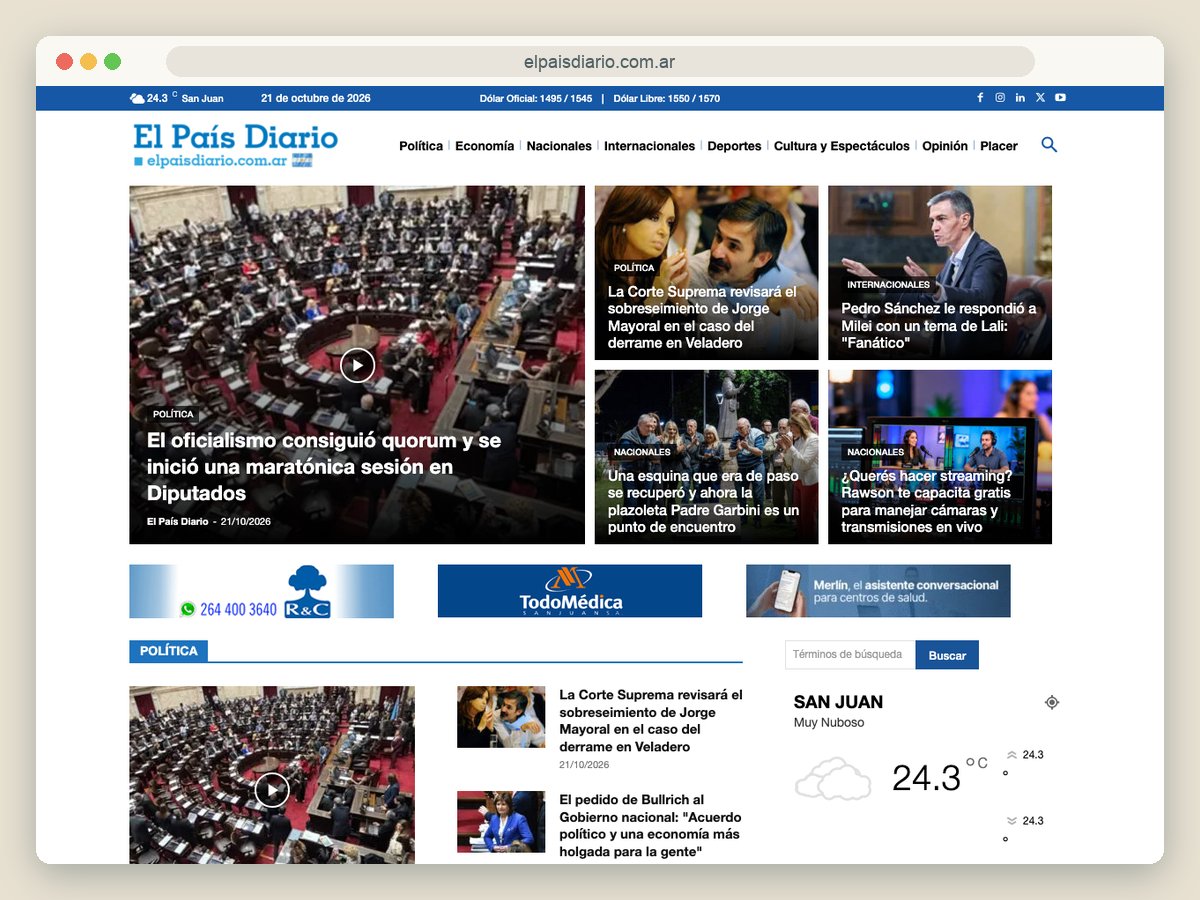Screen dimensions: 1200x900
Task: Go to the Nacionales section
Action: tap(559, 146)
